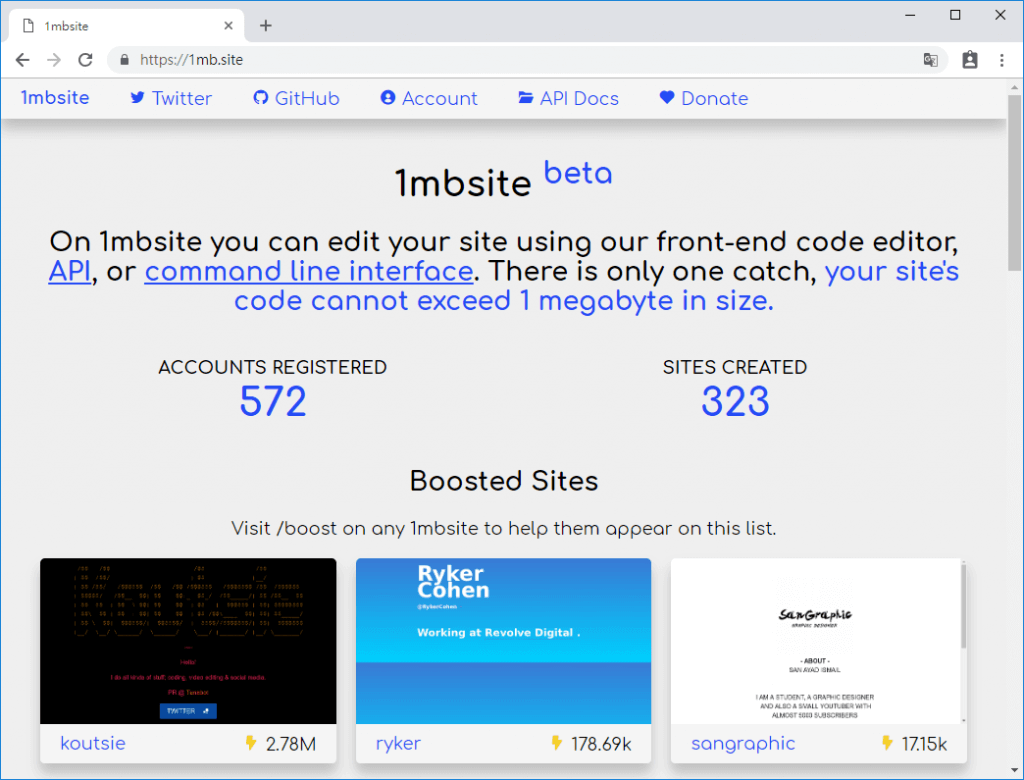Click the Donate heart icon
The height and width of the screenshot is (780, 1024).
(x=665, y=98)
